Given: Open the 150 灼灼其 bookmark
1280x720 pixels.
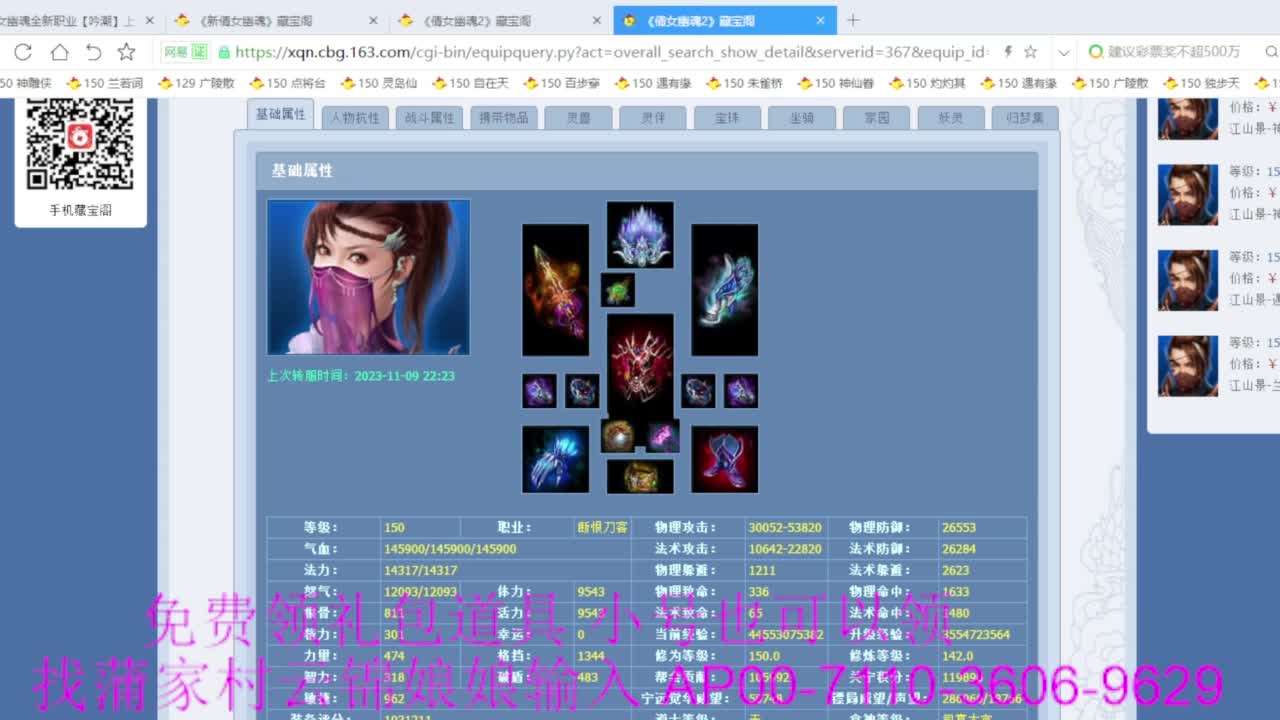Looking at the screenshot, I should [x=927, y=83].
